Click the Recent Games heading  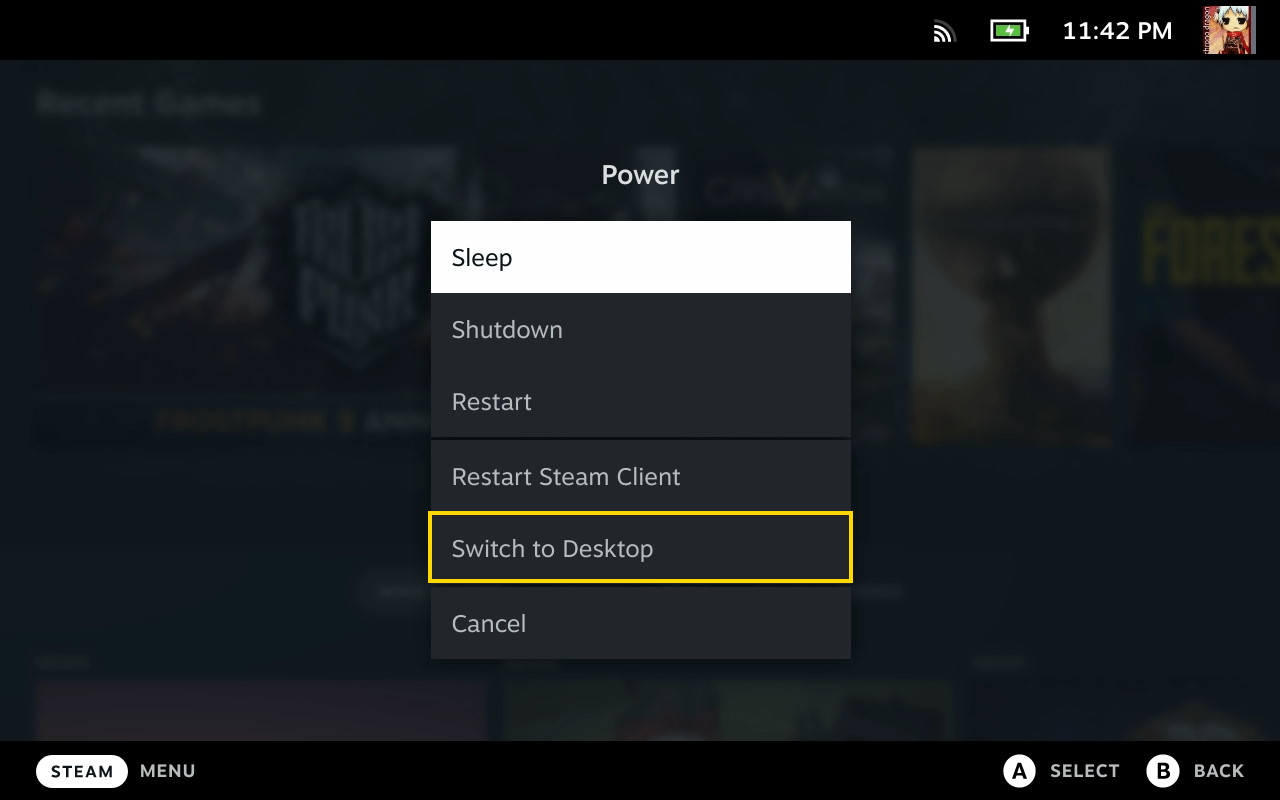coord(148,103)
